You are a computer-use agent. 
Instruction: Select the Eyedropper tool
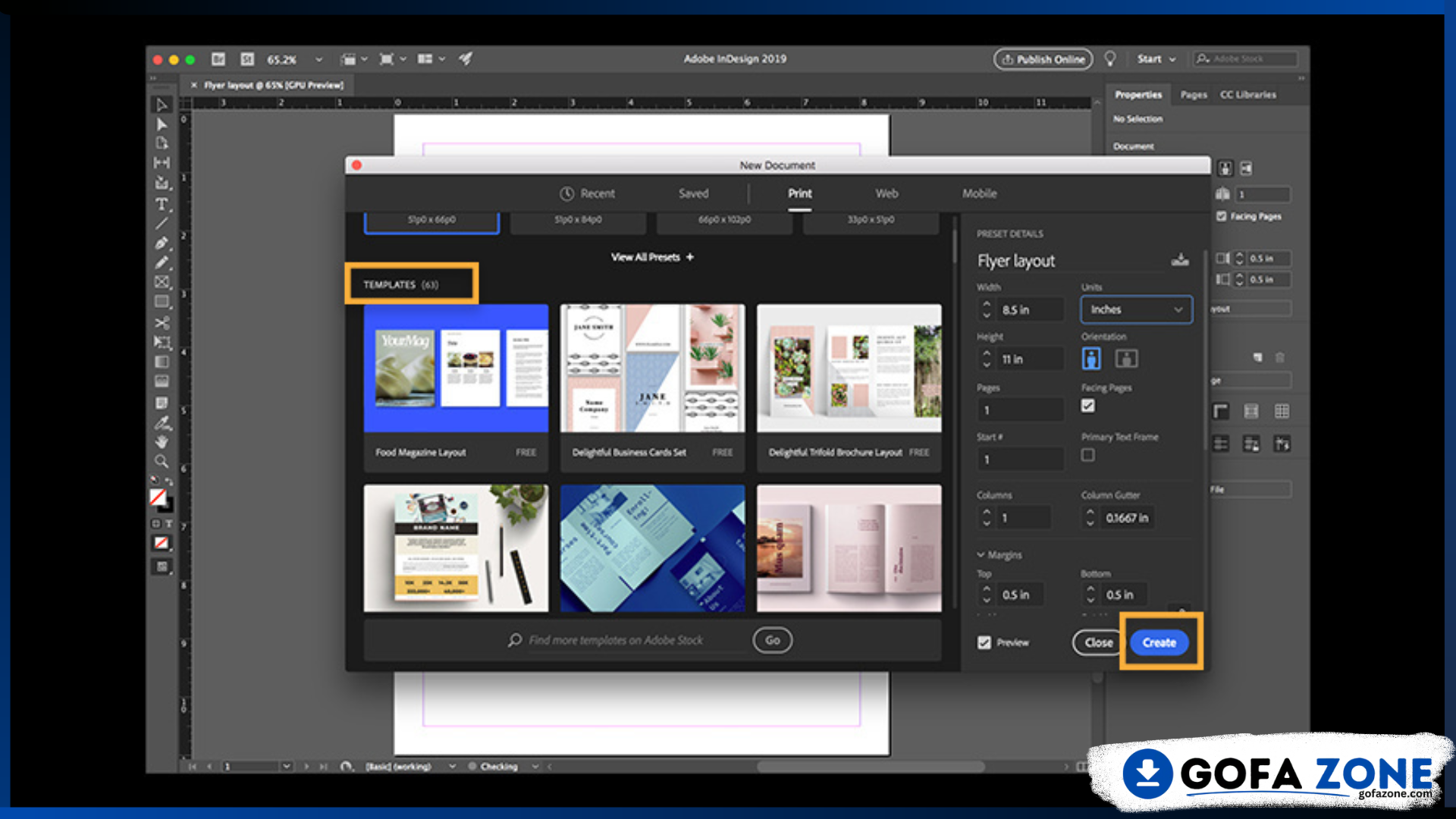click(162, 422)
